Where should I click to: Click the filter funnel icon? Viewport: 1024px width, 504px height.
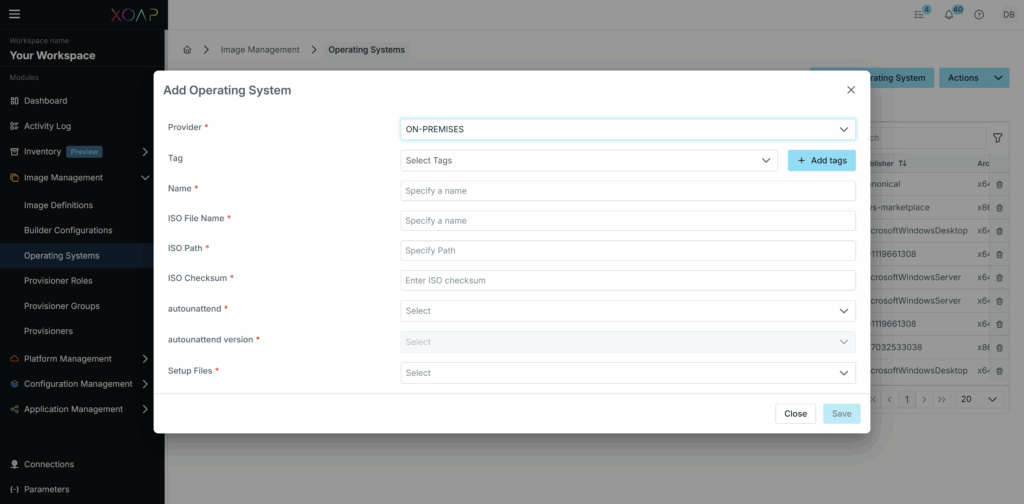(997, 138)
